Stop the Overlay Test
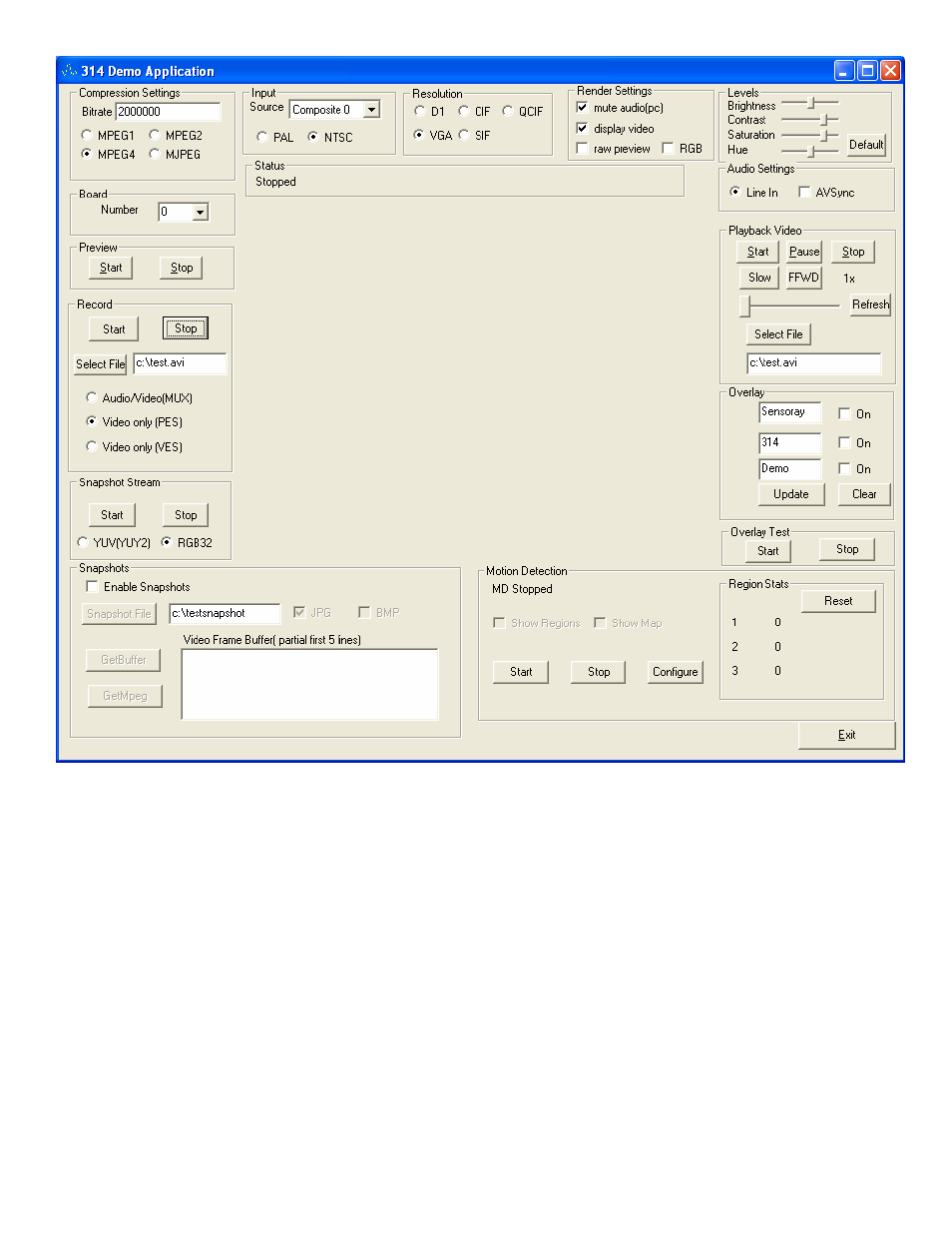 tap(847, 549)
